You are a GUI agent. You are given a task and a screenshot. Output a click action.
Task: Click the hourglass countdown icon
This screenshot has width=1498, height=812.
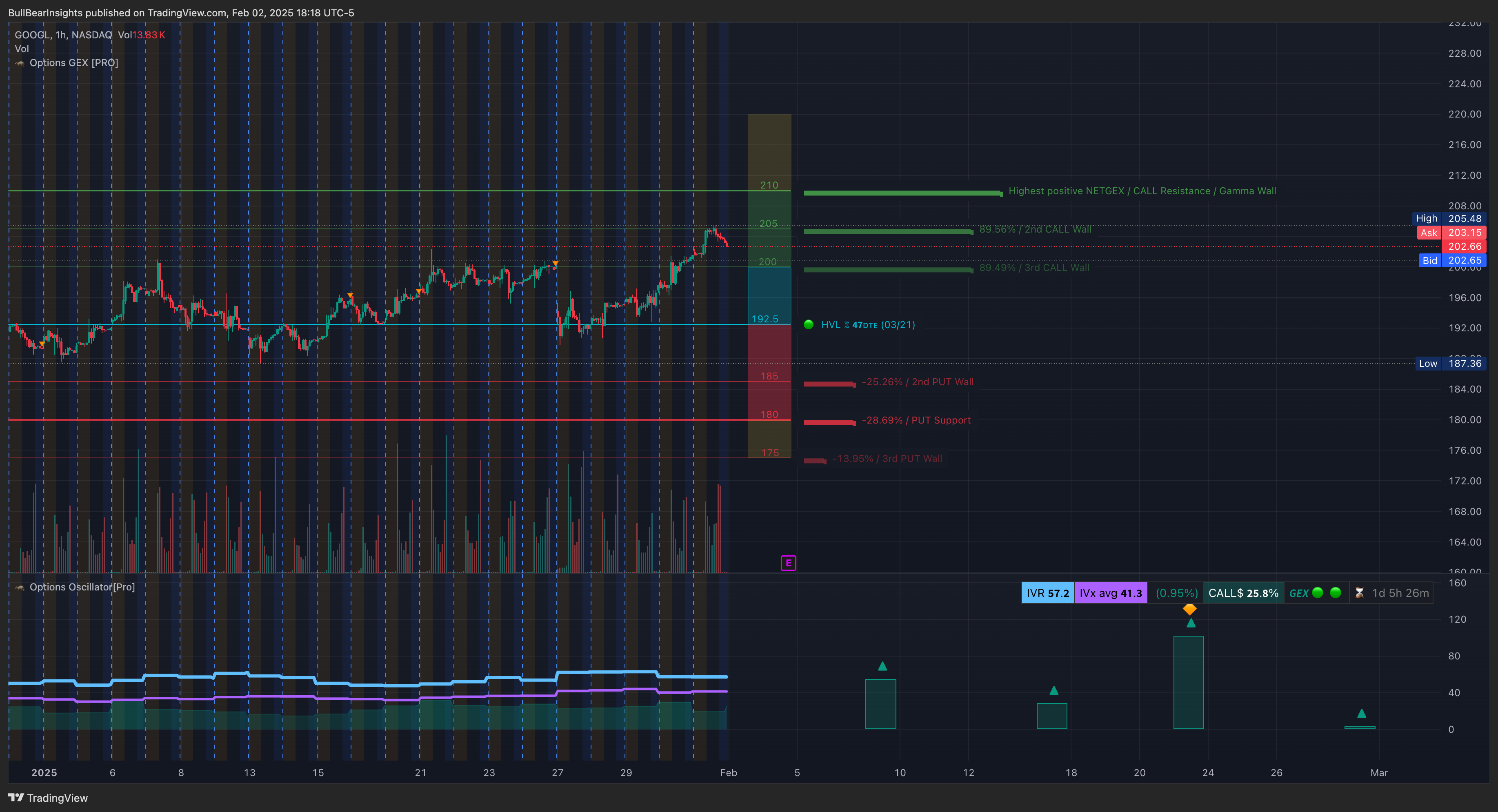pos(1359,593)
